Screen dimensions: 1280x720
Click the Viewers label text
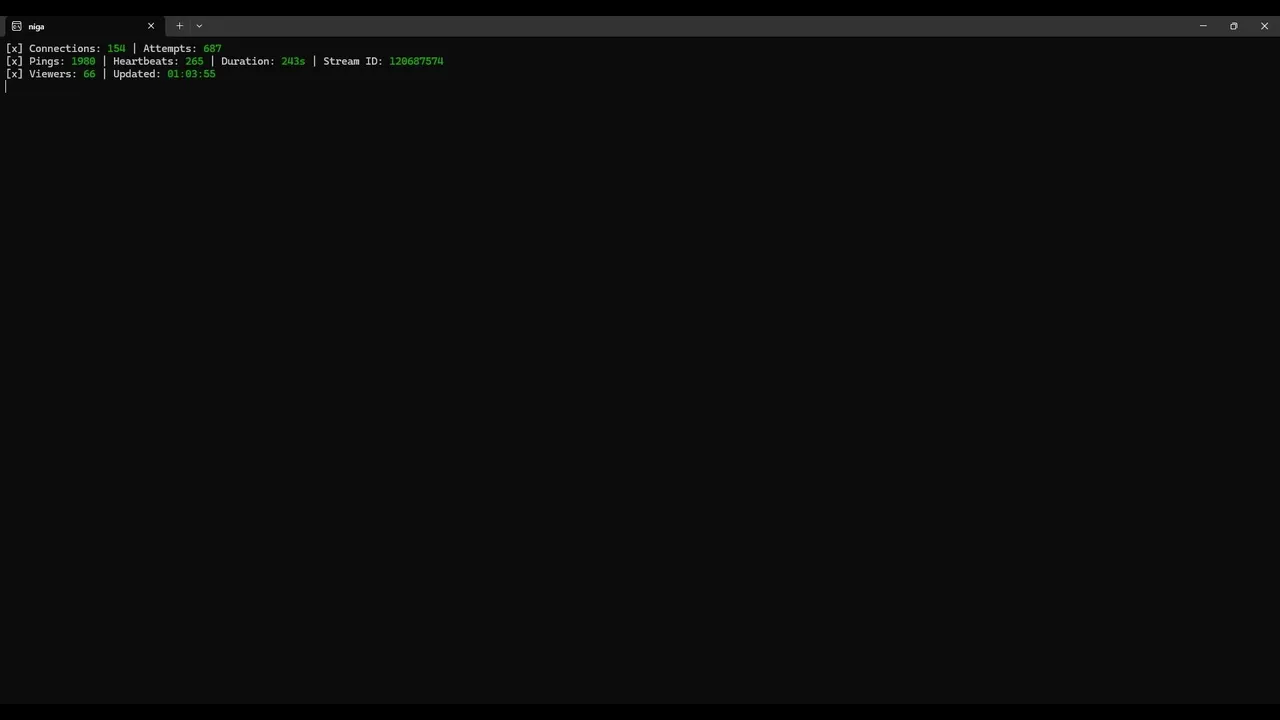(53, 74)
